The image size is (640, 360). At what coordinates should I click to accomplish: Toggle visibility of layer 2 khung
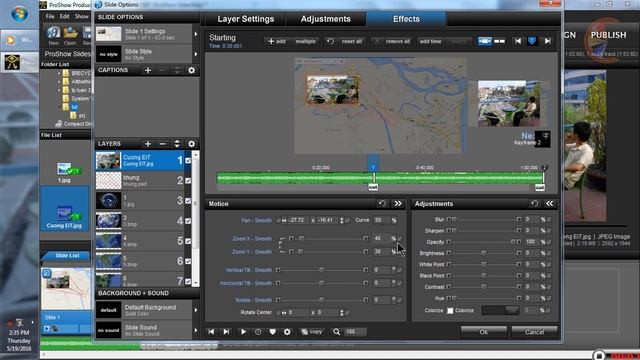tap(188, 180)
